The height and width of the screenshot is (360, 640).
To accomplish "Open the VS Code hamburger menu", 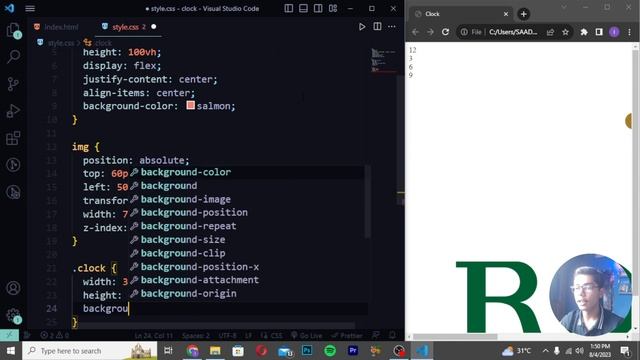I will [x=30, y=9].
